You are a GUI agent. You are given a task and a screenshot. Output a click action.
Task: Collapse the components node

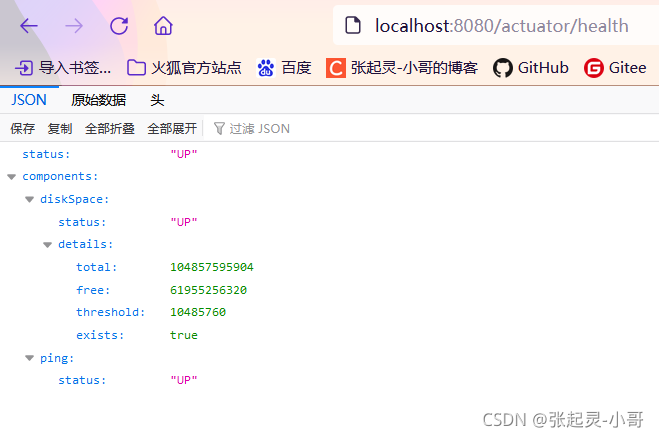point(12,177)
